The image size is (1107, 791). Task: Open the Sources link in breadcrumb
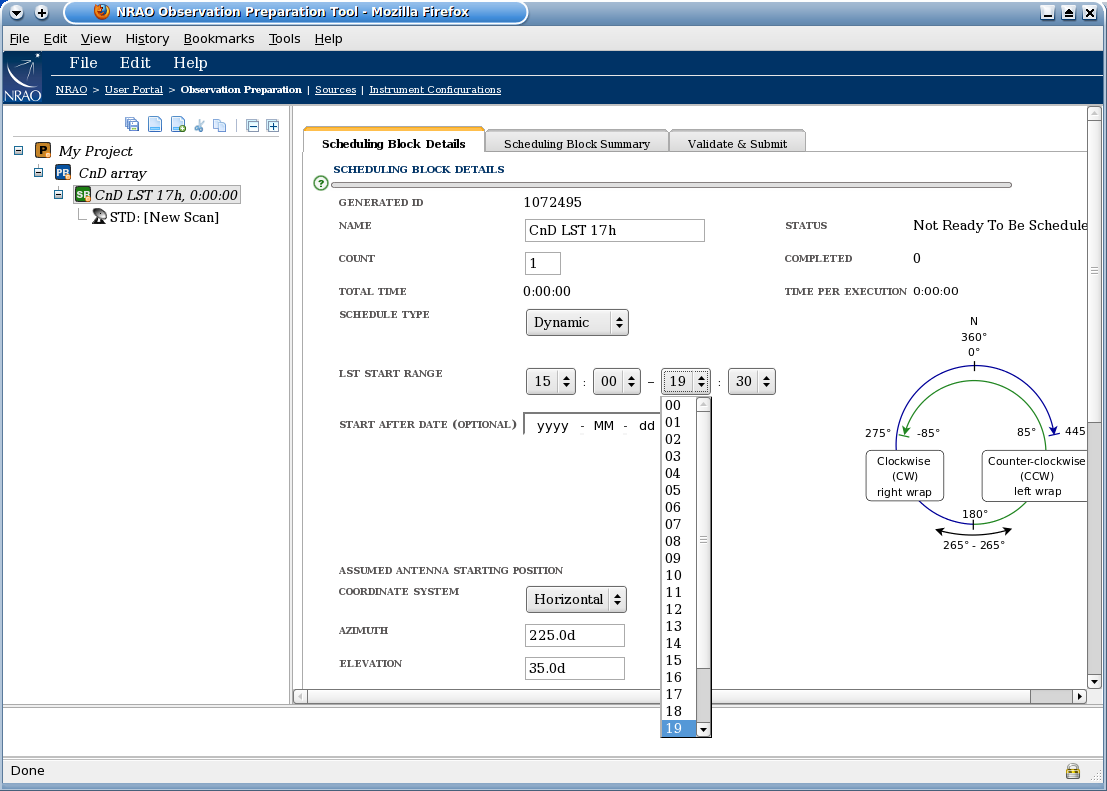[x=335, y=89]
